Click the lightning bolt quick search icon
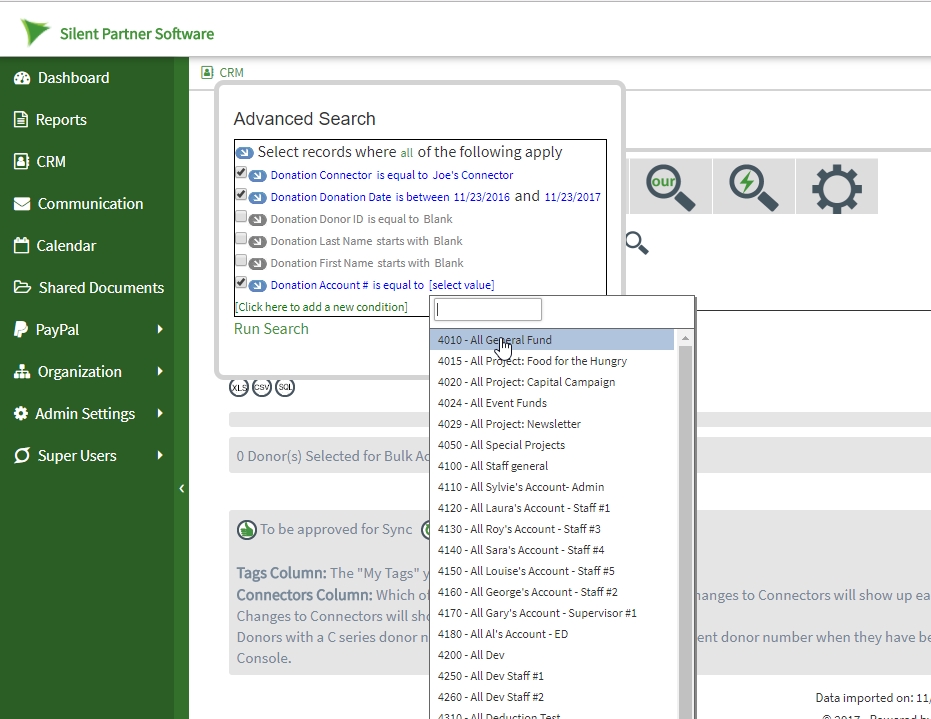This screenshot has width=931, height=719. [753, 187]
